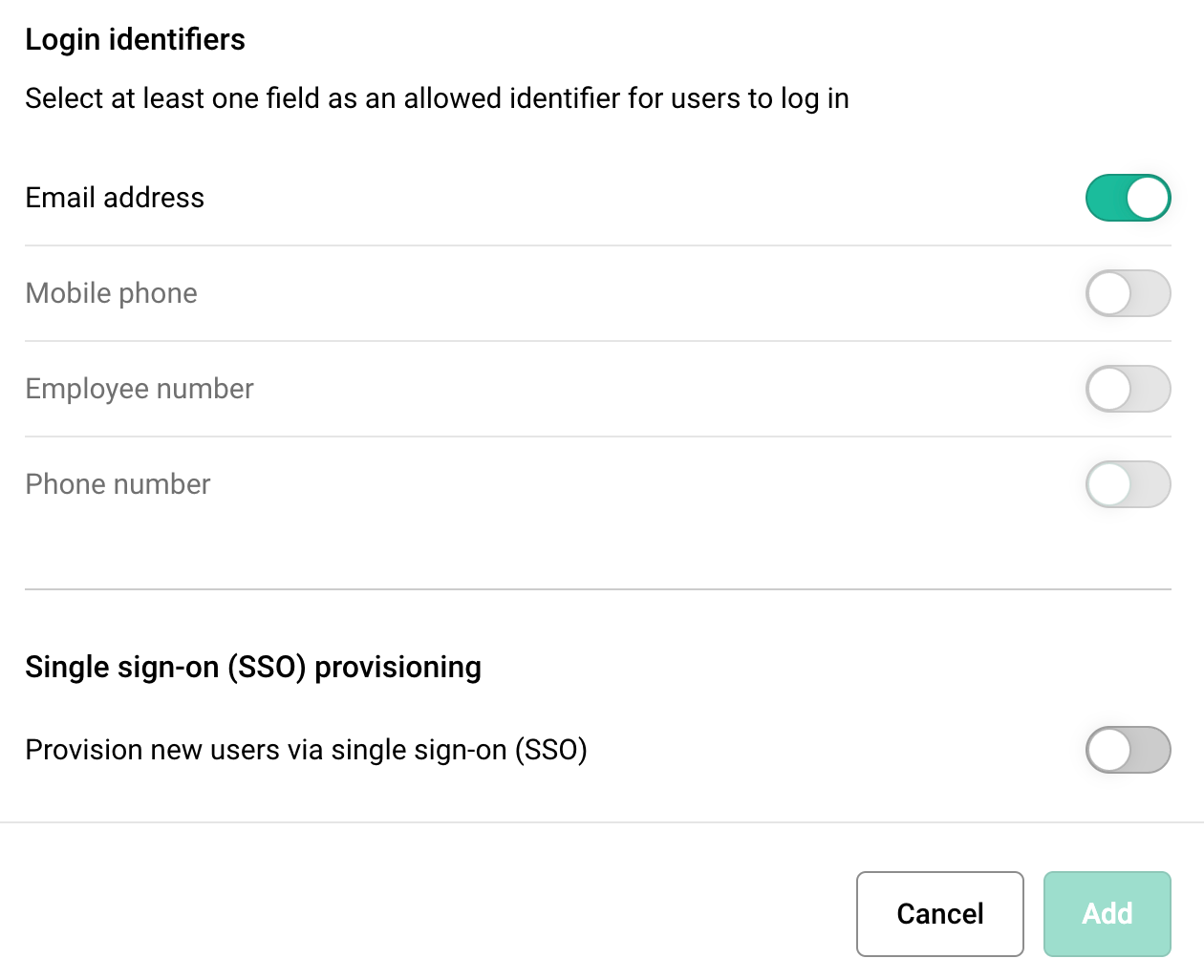Viewport: 1204px width, 980px height.
Task: Disable the Email address login identifier
Action: tap(1129, 198)
